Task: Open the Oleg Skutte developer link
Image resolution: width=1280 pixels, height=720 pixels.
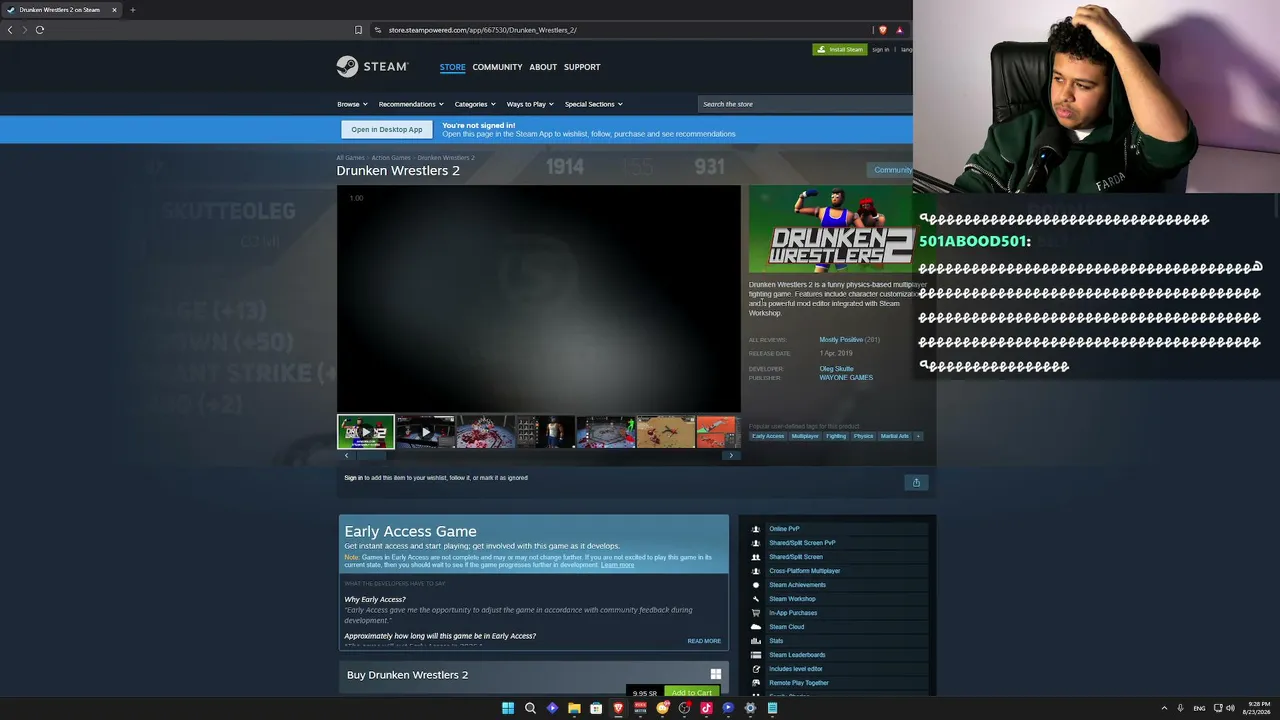Action: (837, 369)
